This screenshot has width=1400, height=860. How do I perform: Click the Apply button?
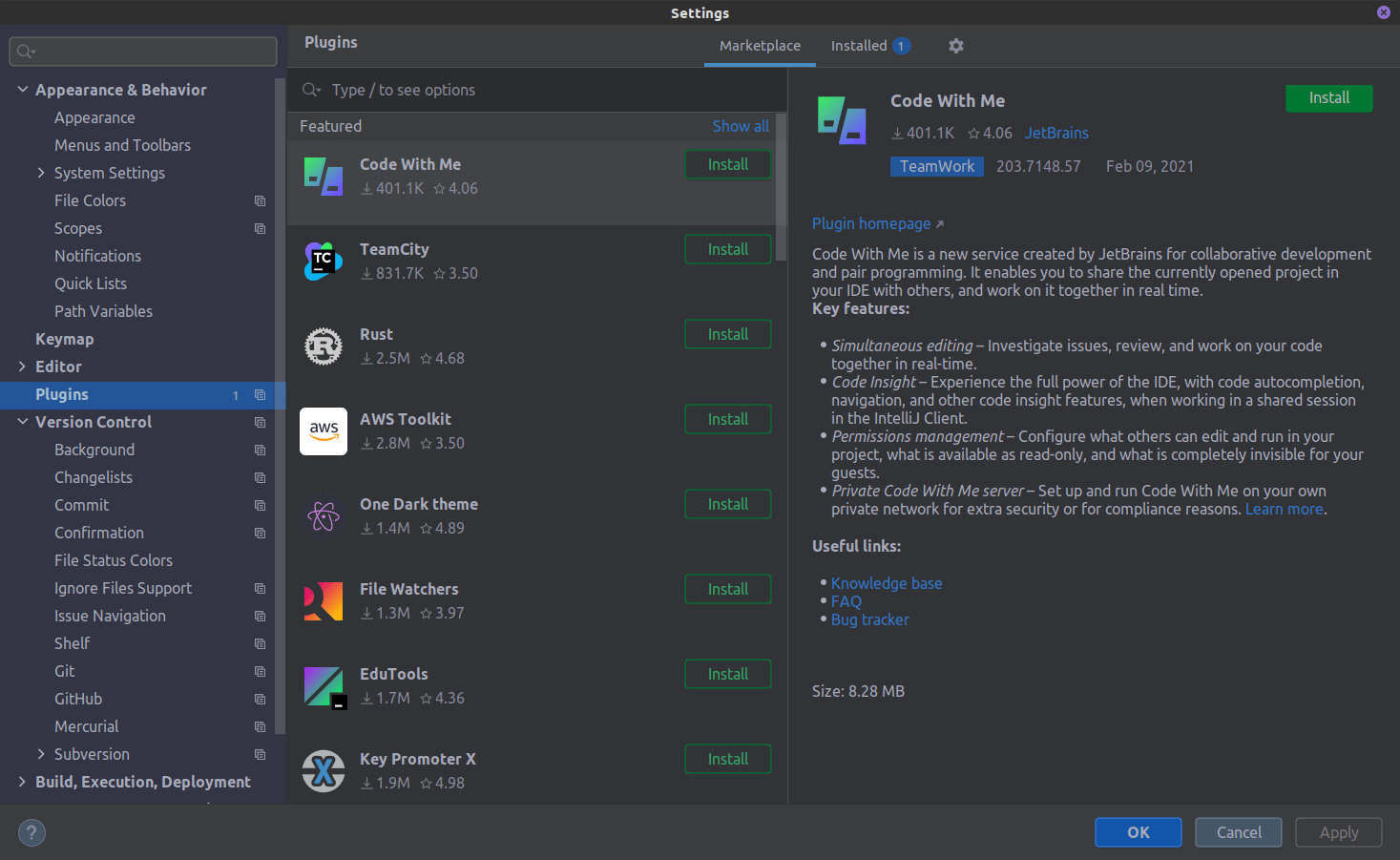pos(1339,832)
